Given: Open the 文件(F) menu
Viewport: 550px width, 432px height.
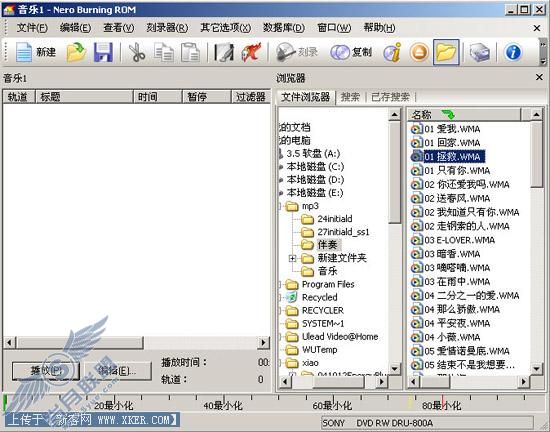Looking at the screenshot, I should pyautogui.click(x=32, y=27).
